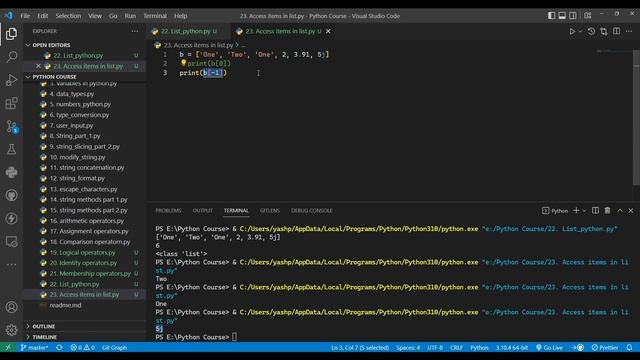
Task: Split the terminal panel
Action: 595,210
